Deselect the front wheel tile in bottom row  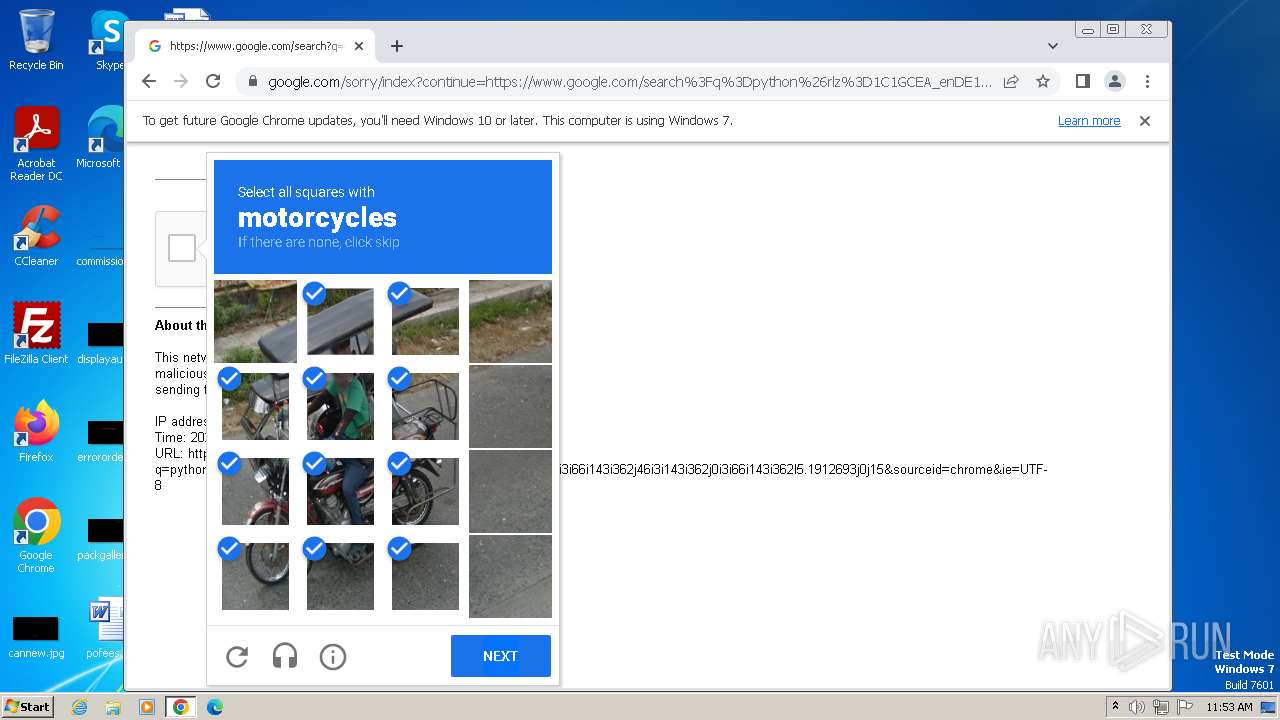(x=255, y=576)
